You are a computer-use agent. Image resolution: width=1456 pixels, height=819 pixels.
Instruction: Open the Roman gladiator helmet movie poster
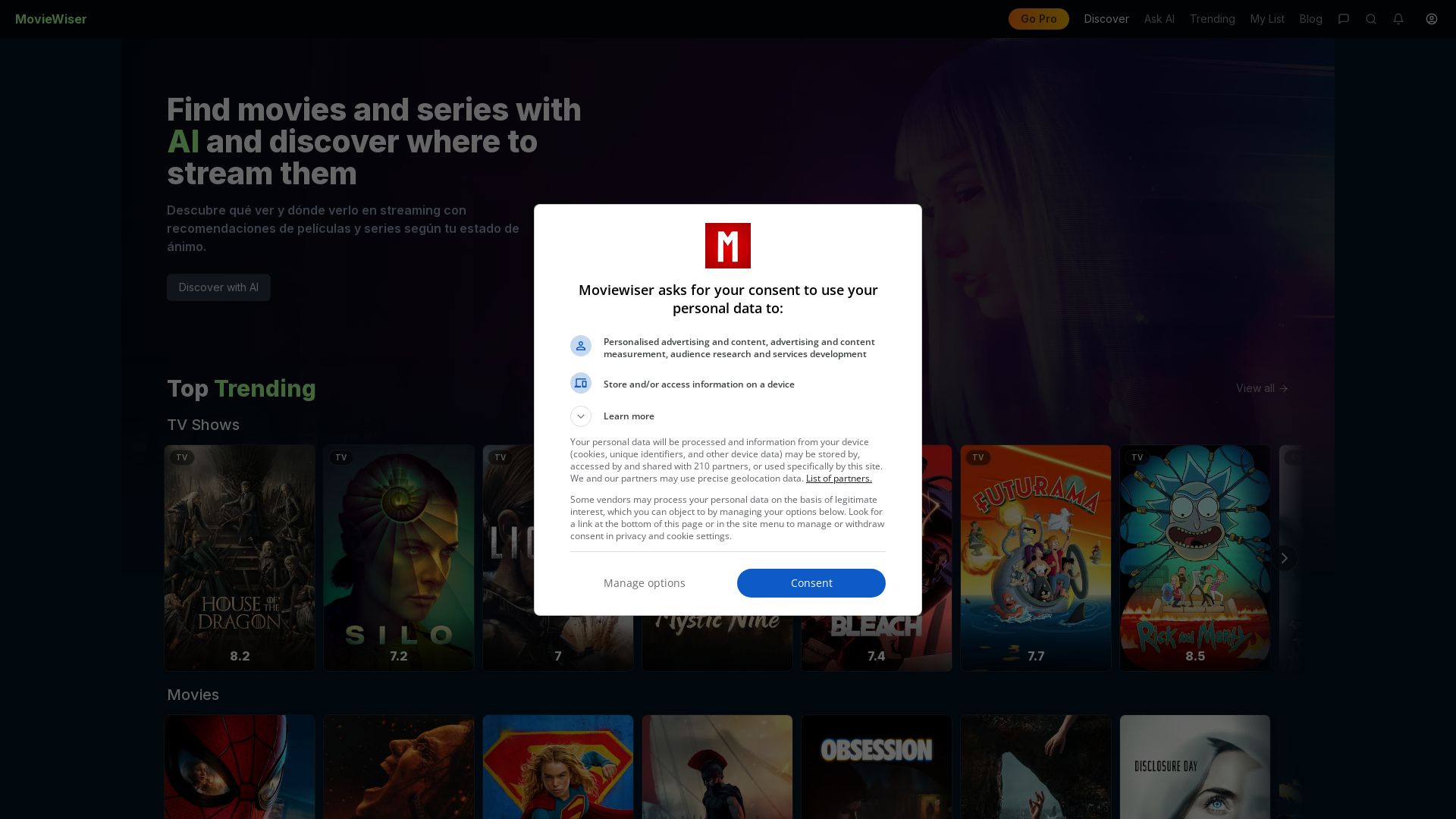717,767
